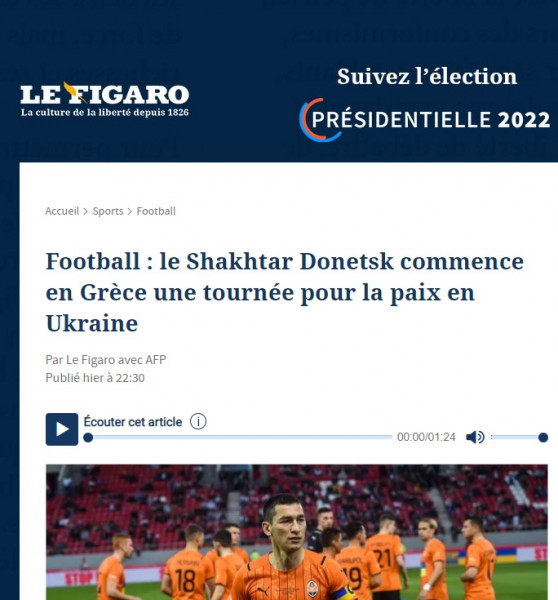The image size is (558, 600).
Task: Open the Shakhtar players article photo
Action: [297, 532]
